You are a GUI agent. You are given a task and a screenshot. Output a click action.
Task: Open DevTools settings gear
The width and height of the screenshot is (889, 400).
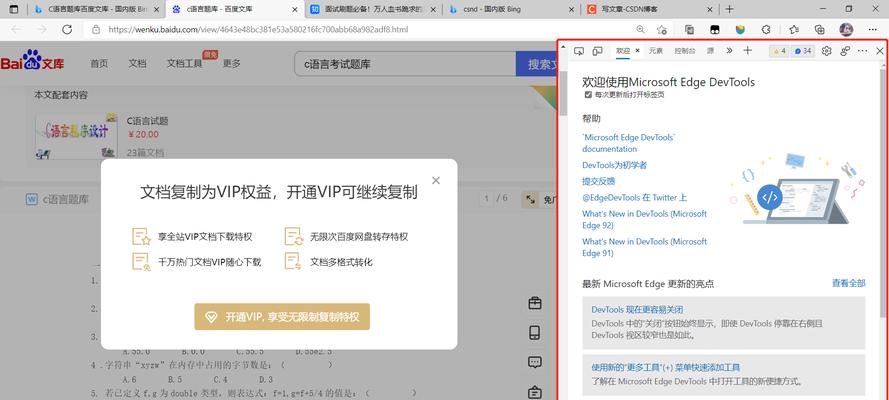click(827, 51)
